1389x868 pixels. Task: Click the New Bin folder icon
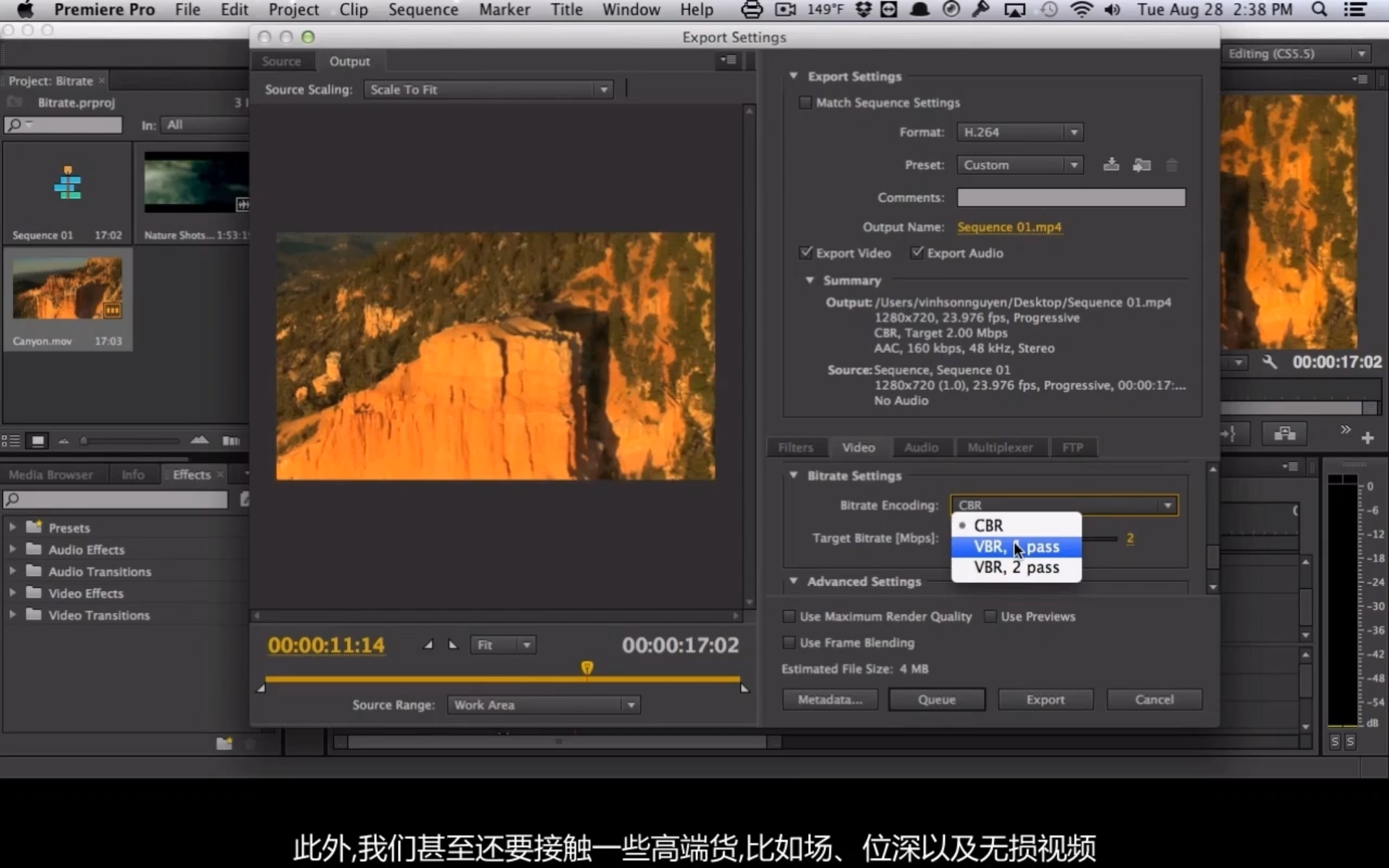[224, 743]
